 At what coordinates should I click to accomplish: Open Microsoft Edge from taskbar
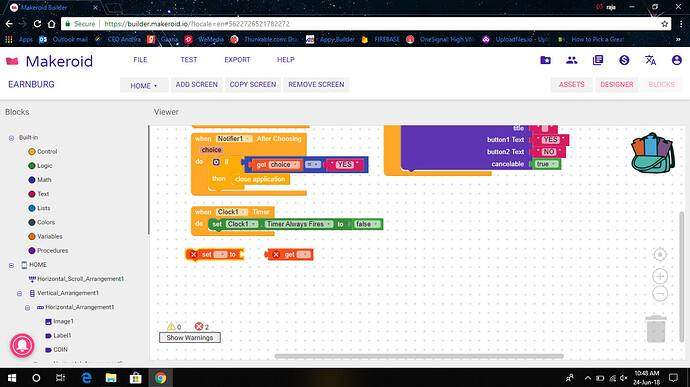tap(87, 378)
